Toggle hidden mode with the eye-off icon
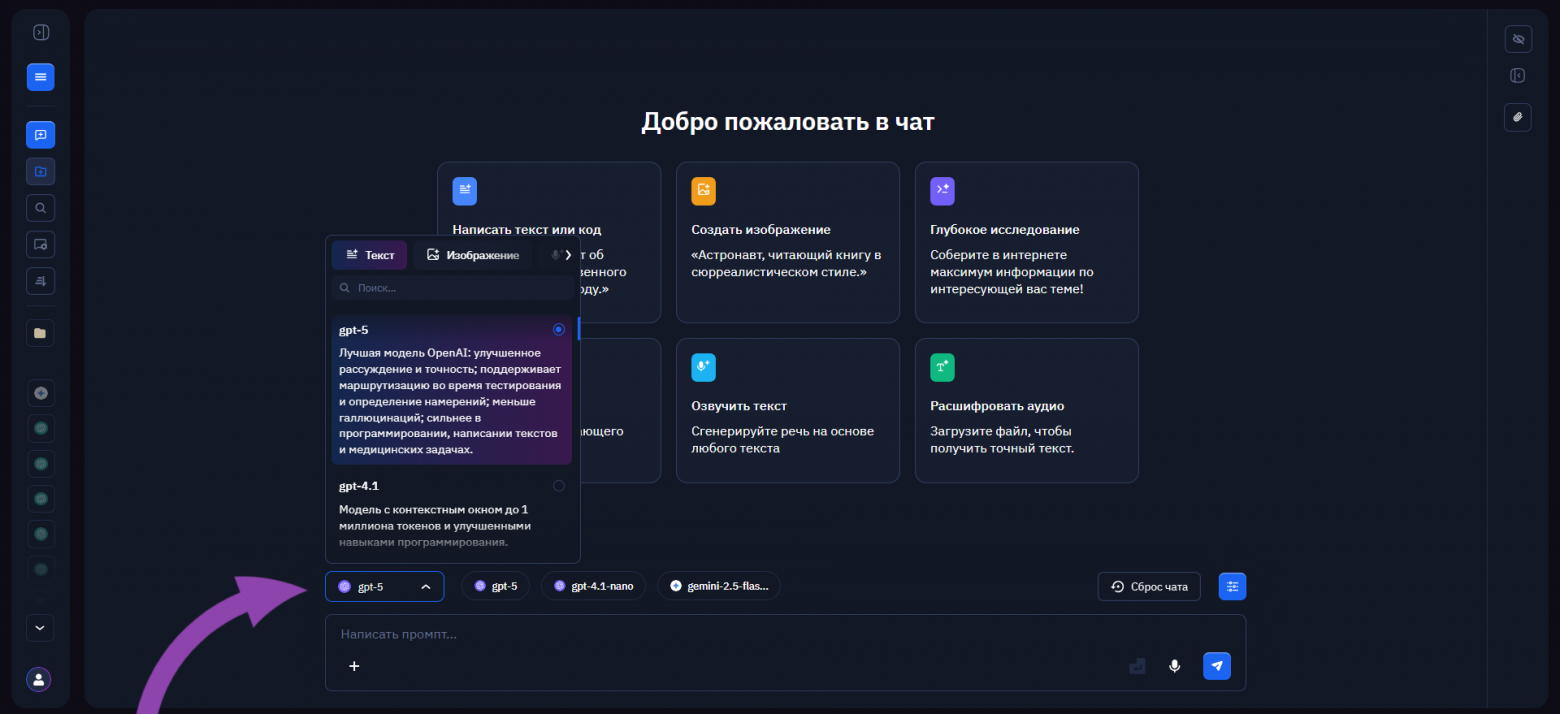This screenshot has width=1560, height=714. 1517,38
